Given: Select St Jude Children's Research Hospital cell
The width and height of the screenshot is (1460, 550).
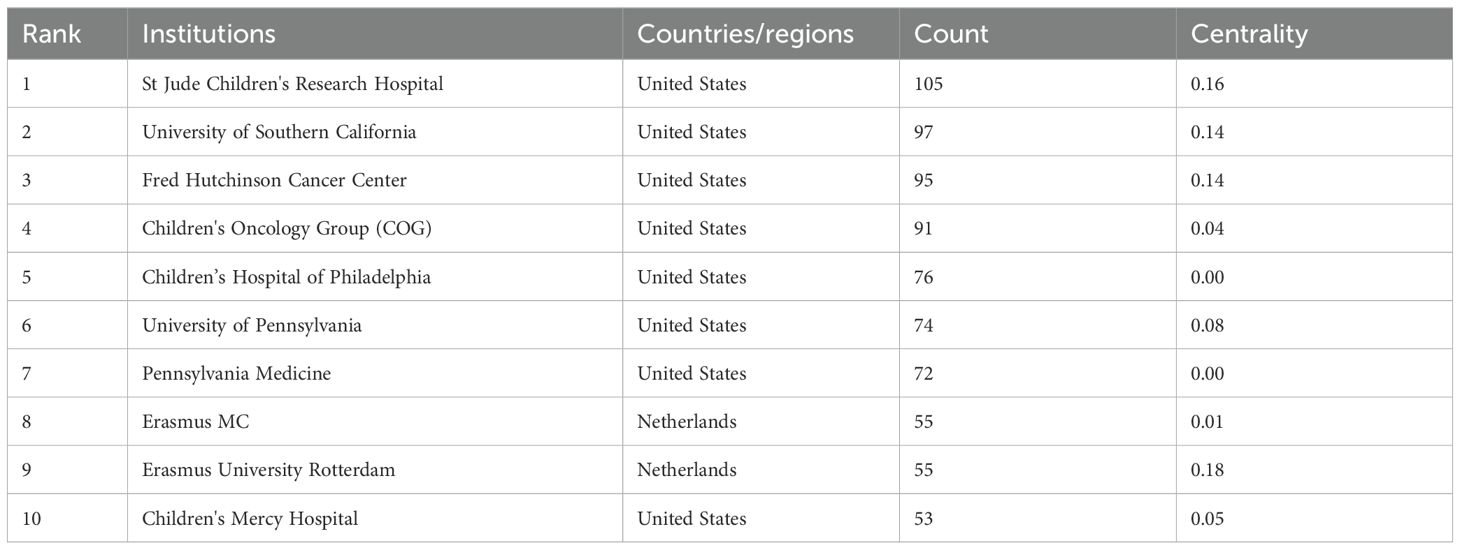Looking at the screenshot, I should (x=375, y=84).
